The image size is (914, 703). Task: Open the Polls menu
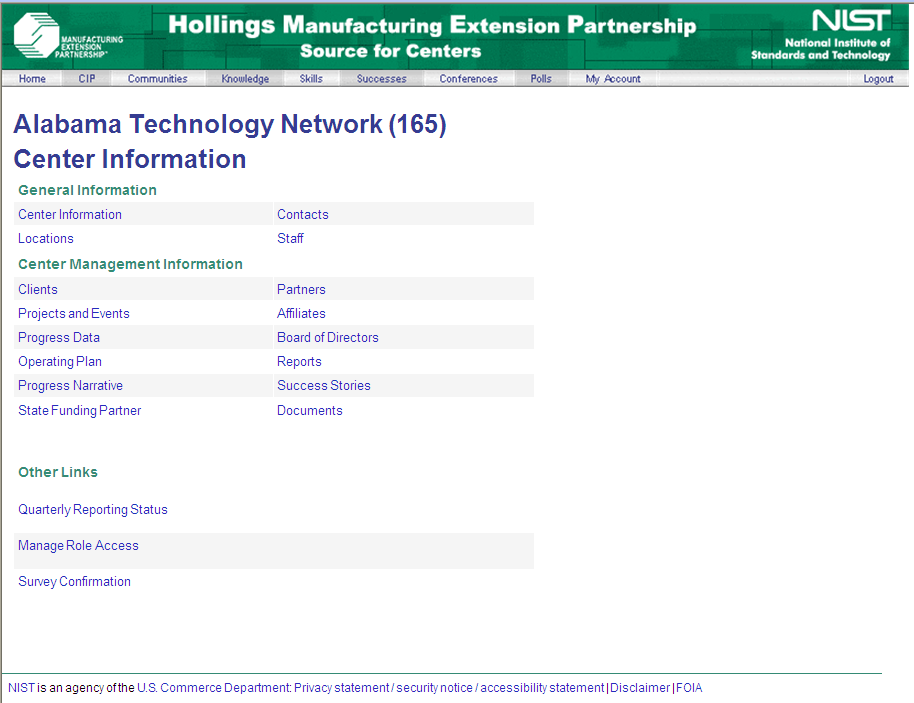point(541,79)
